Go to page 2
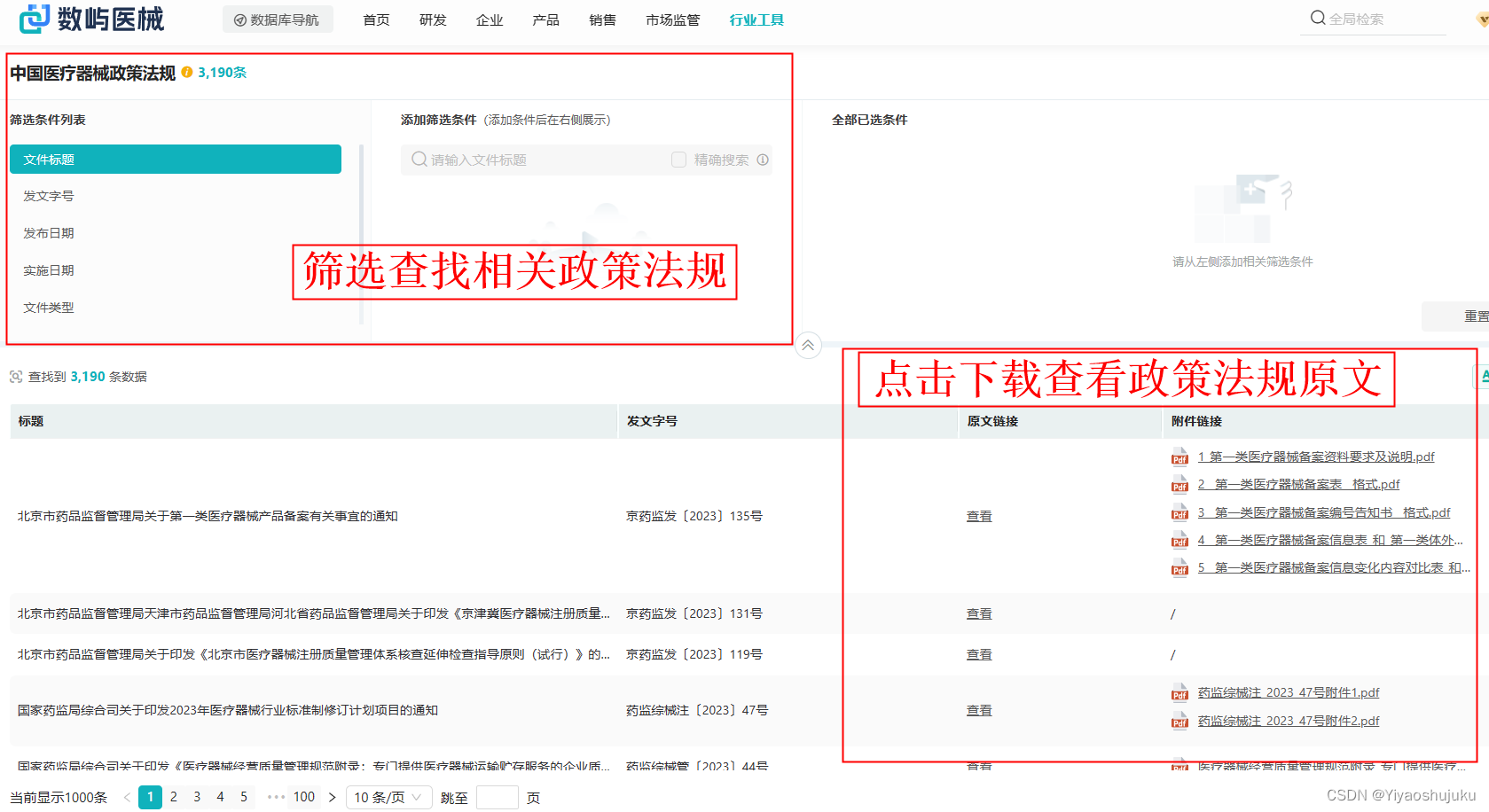The image size is (1489, 812). pyautogui.click(x=174, y=797)
